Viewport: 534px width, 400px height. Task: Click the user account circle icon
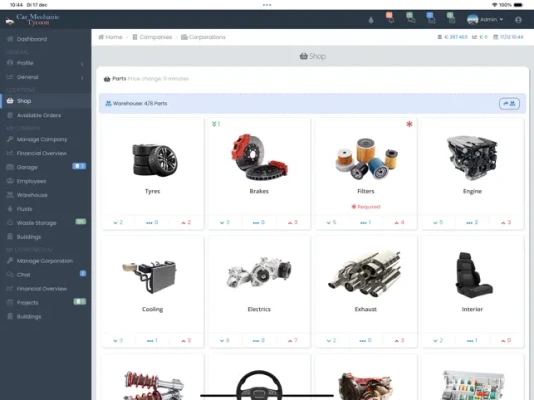click(518, 20)
